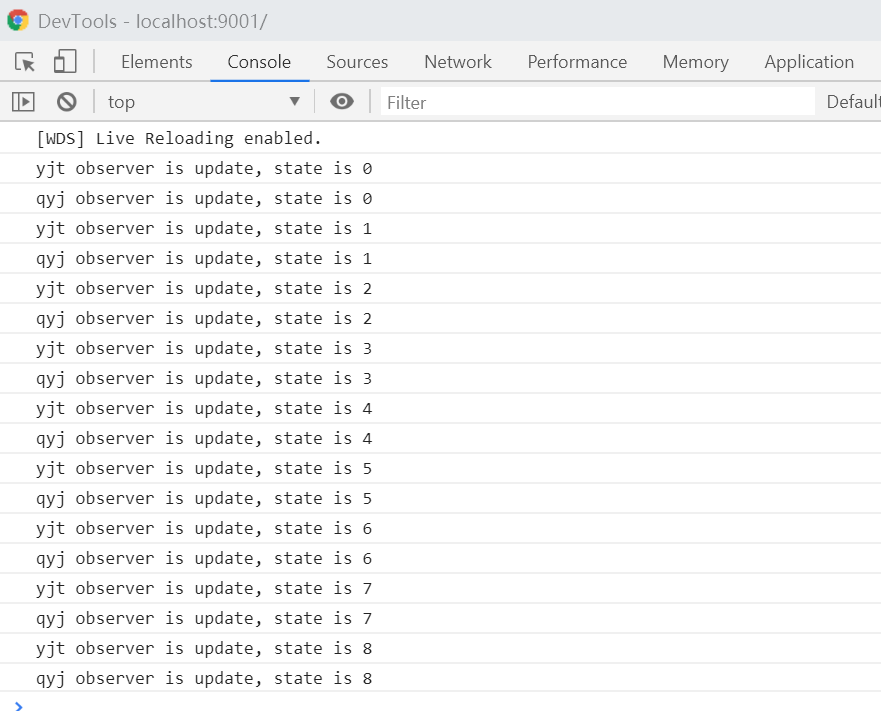This screenshot has width=881, height=711.
Task: Open the Default log levels dropdown
Action: (852, 101)
